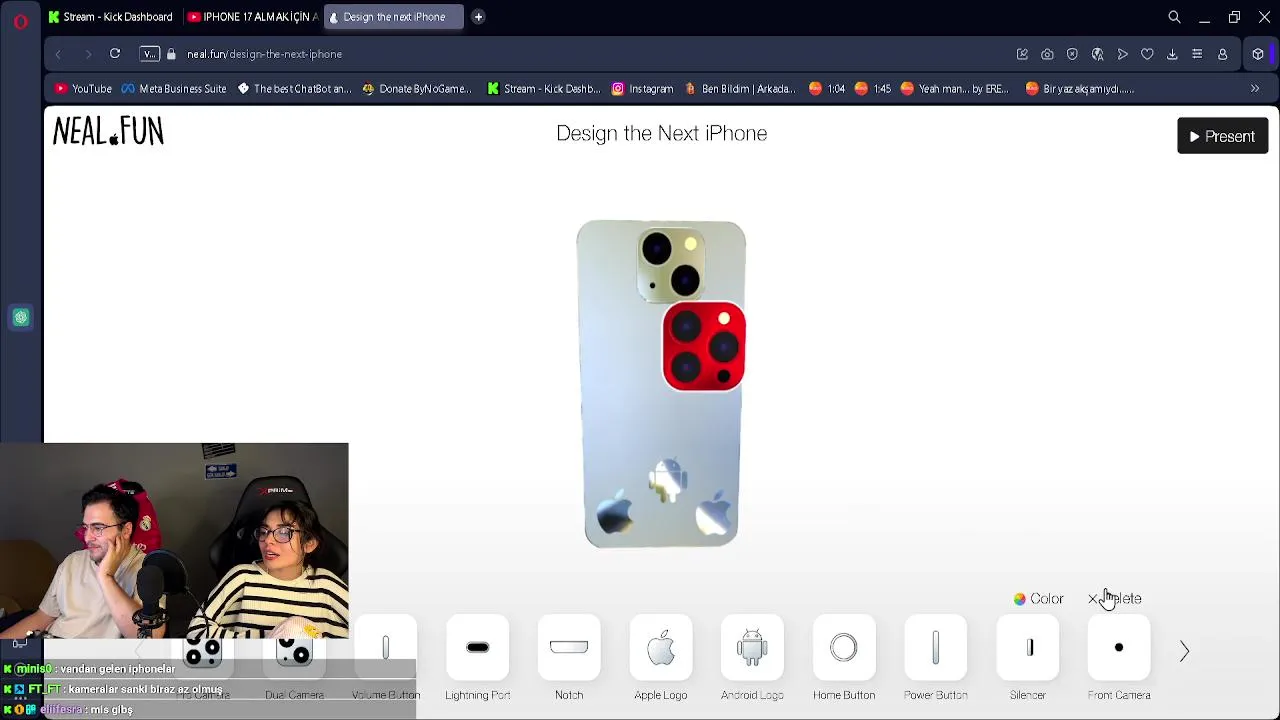Select the left Apple logo on phone
Image resolution: width=1280 pixels, height=720 pixels.
click(x=614, y=513)
